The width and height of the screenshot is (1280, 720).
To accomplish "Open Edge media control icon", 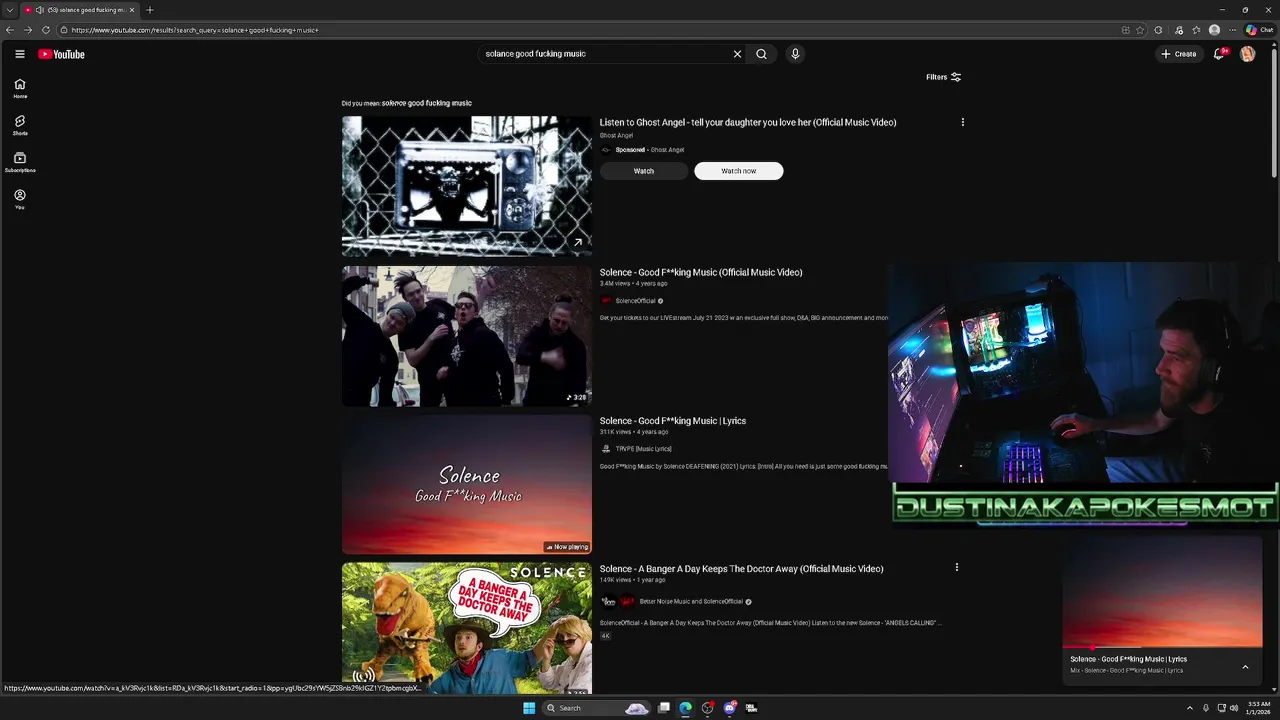I will coord(1179,30).
